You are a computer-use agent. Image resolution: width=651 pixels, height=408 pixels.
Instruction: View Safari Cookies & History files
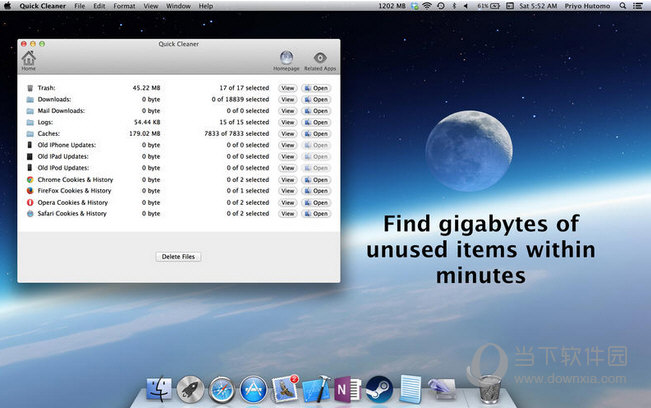(288, 214)
